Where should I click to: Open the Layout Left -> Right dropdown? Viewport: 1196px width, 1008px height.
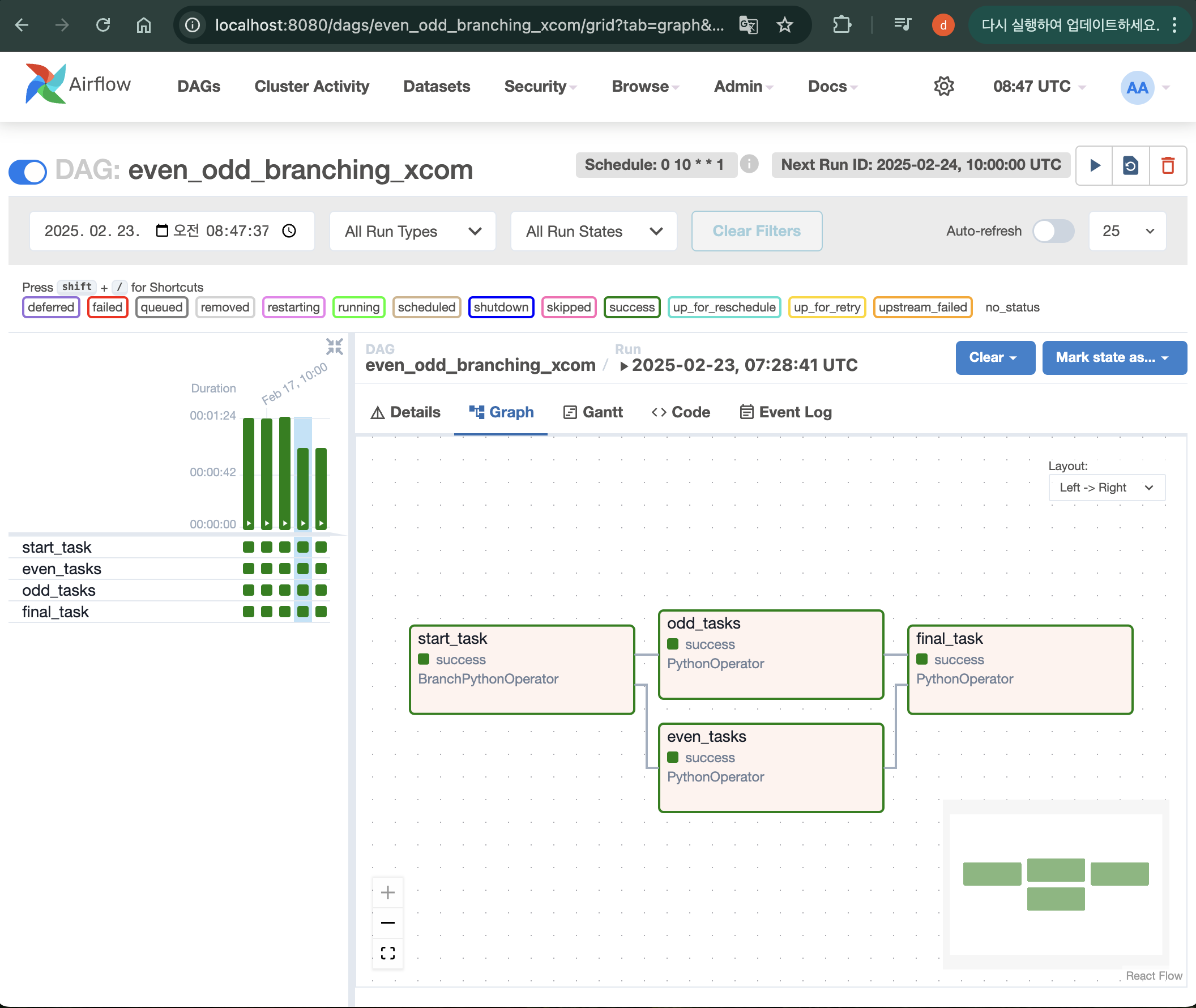[x=1107, y=488]
